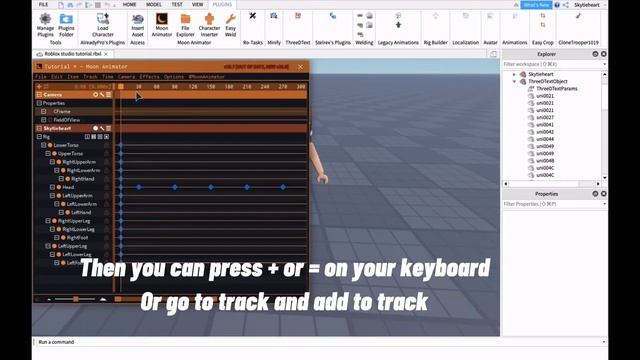Click the Stelrex's Plugins icon
The image size is (640, 360).
pos(333,16)
